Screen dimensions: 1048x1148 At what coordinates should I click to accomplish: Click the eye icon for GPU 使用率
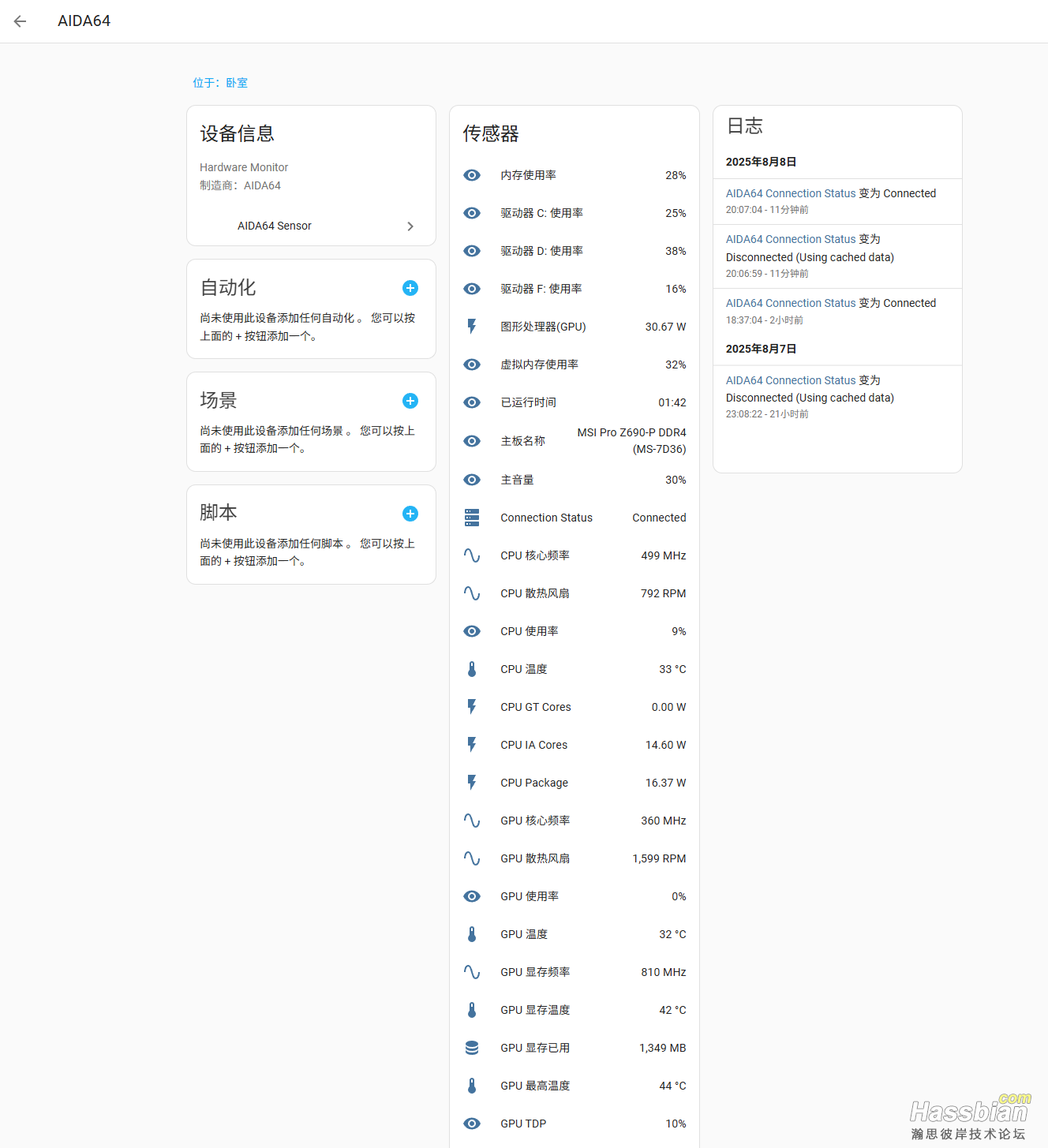pyautogui.click(x=472, y=896)
